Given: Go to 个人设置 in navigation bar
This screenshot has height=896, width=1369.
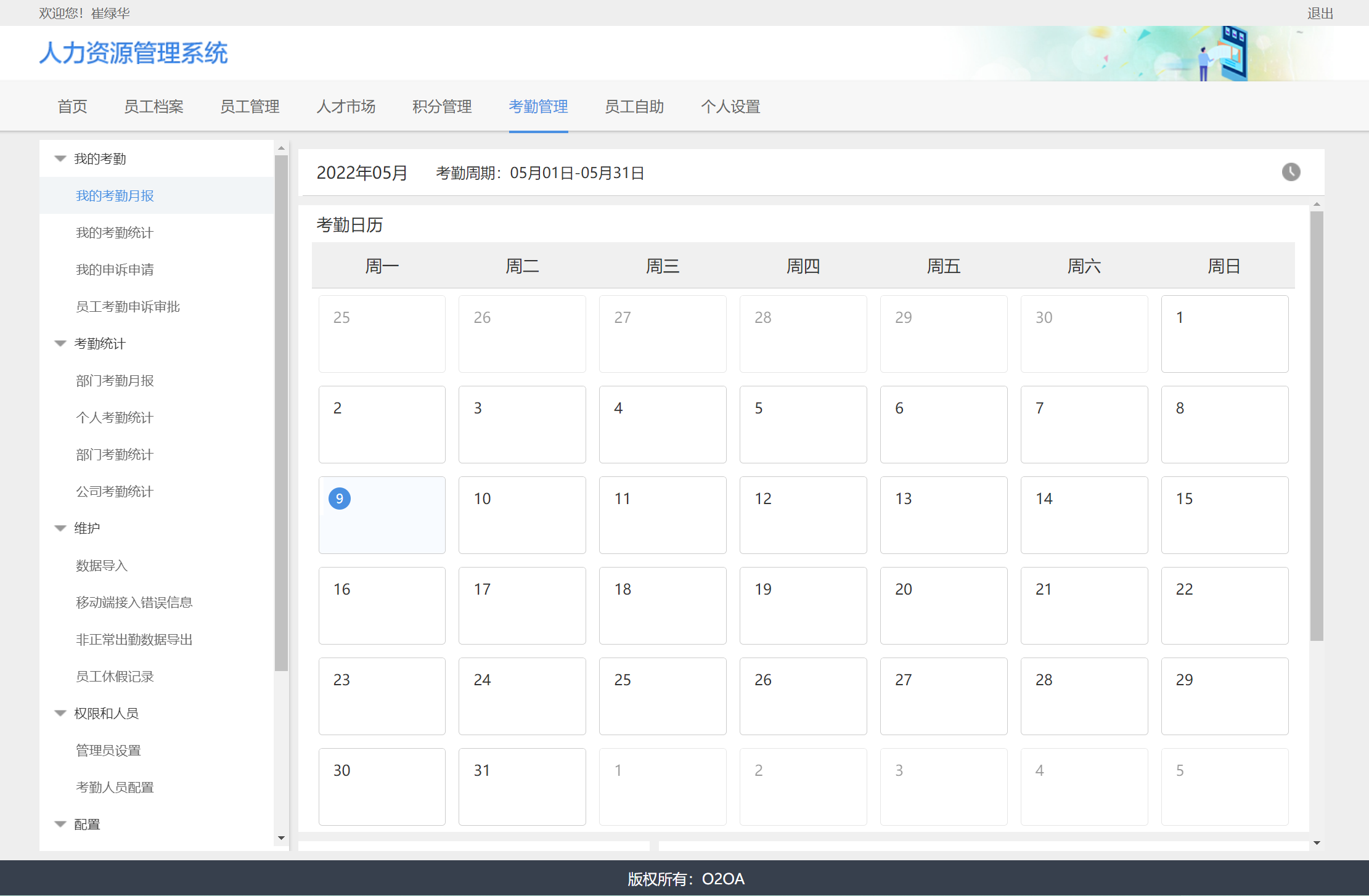Looking at the screenshot, I should 730,107.
